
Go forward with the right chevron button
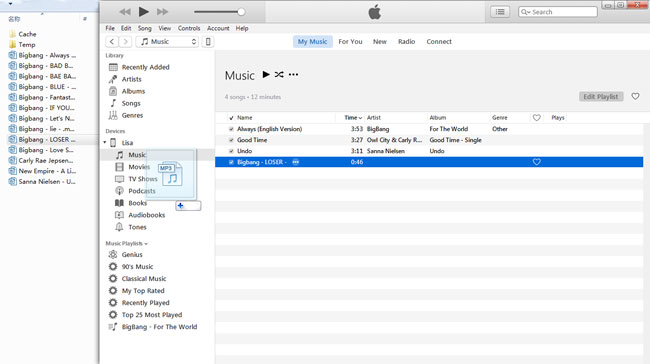[126, 41]
